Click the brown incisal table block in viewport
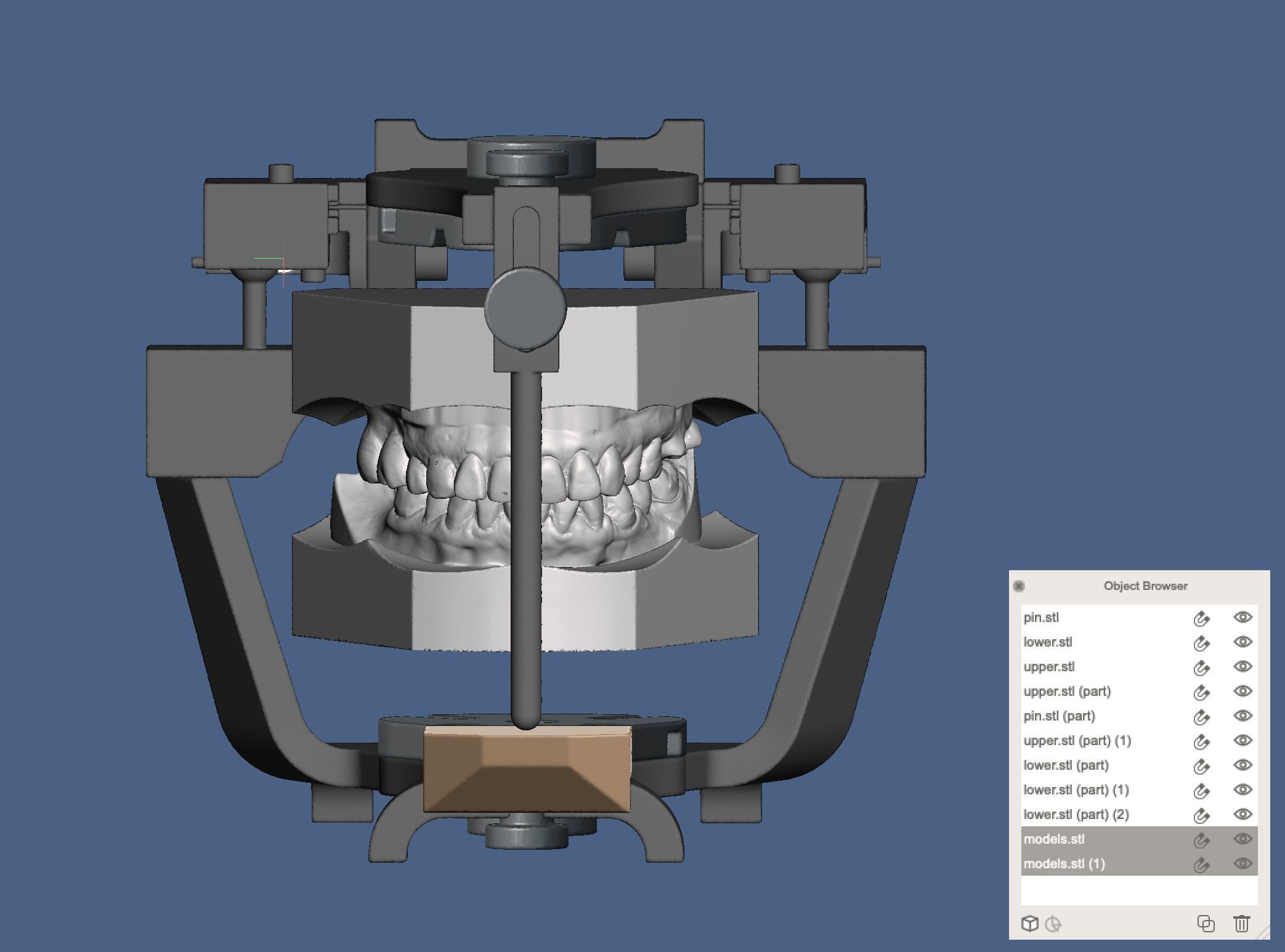Viewport: 1285px width, 952px height. [527, 770]
